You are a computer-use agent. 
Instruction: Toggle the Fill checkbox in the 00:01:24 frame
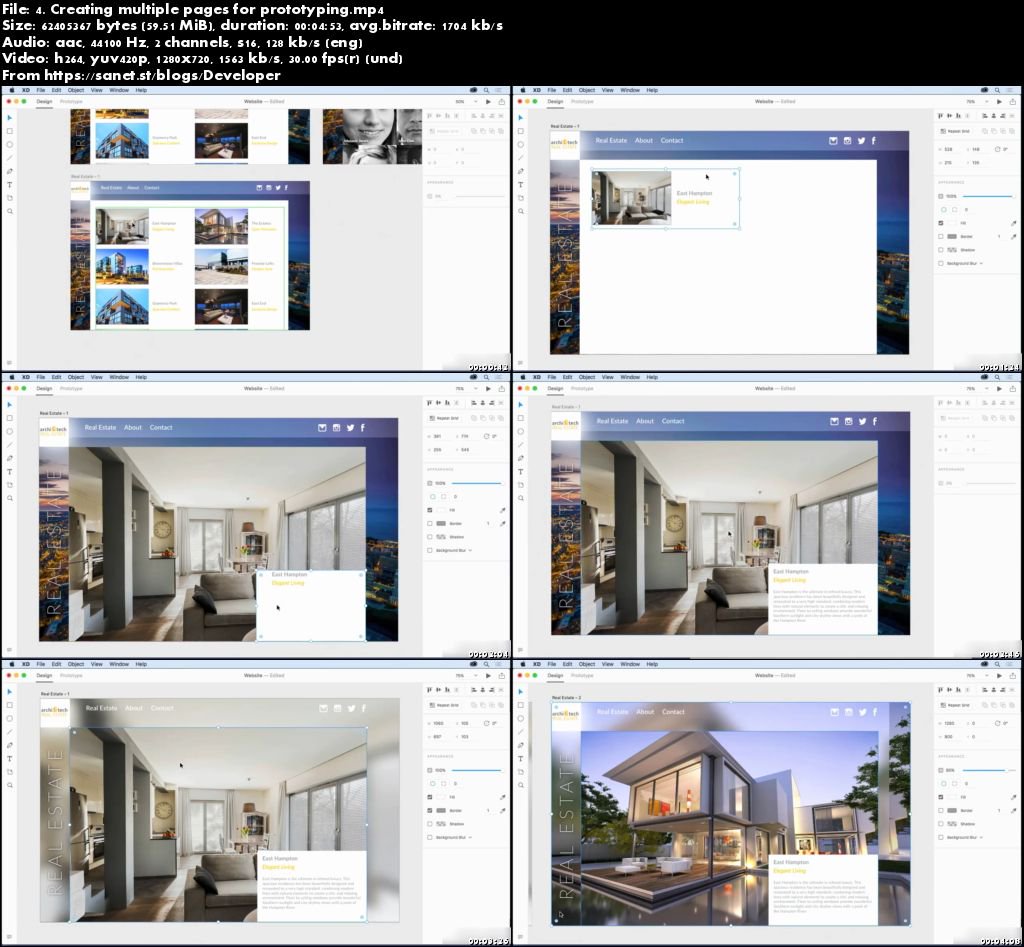point(941,223)
